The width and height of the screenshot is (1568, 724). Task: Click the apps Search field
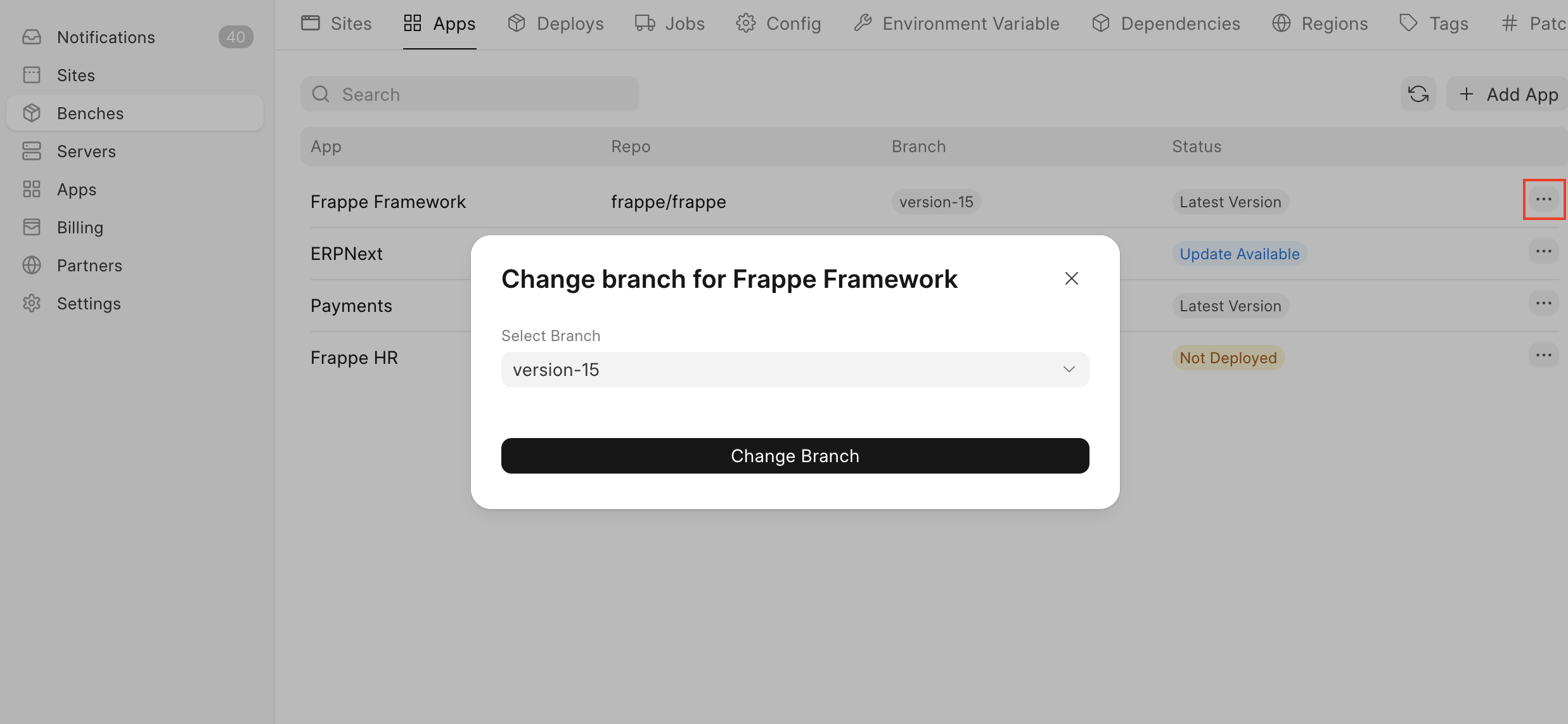tap(470, 94)
